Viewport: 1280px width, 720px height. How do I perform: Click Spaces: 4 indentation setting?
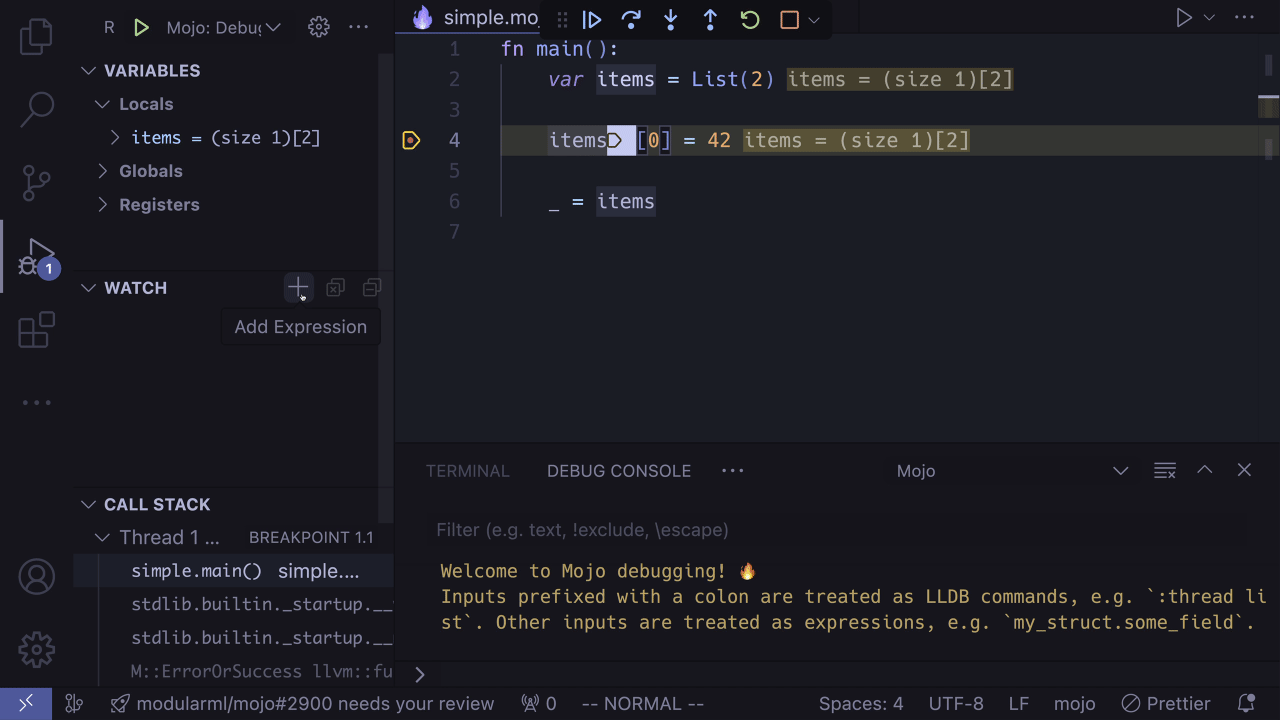861,704
